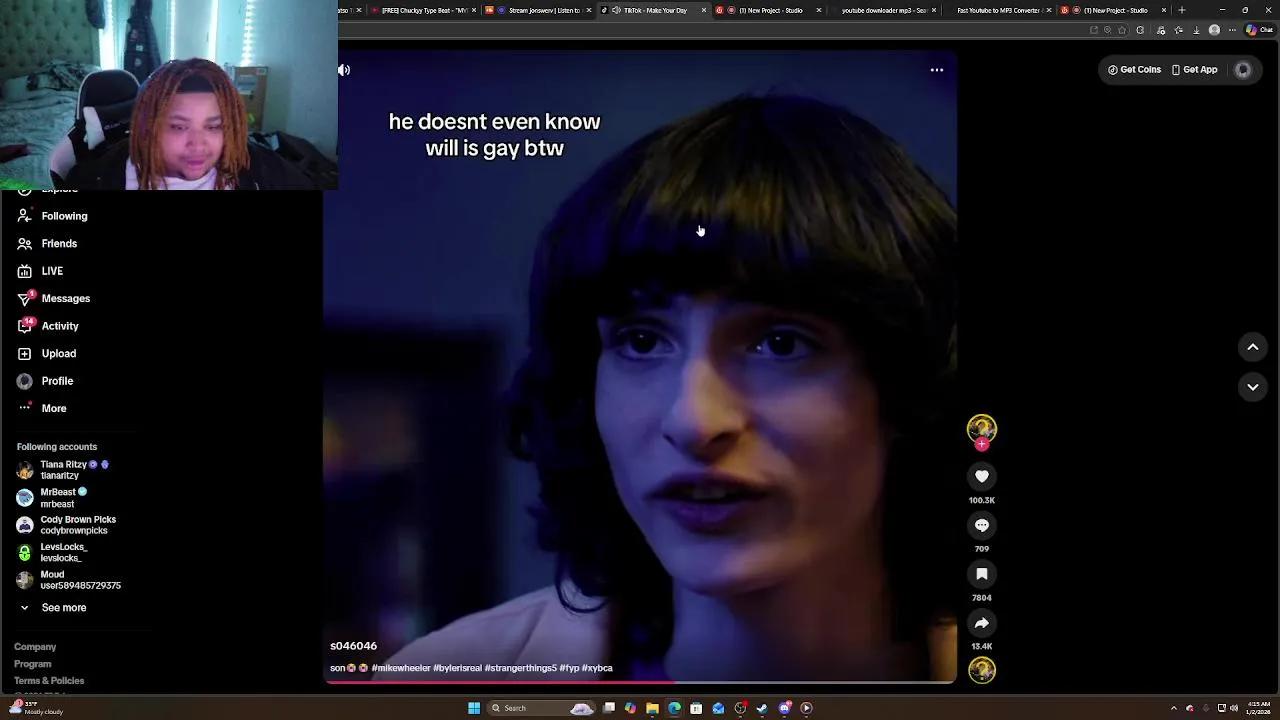Show hidden system tray icons chevron

[1174, 708]
